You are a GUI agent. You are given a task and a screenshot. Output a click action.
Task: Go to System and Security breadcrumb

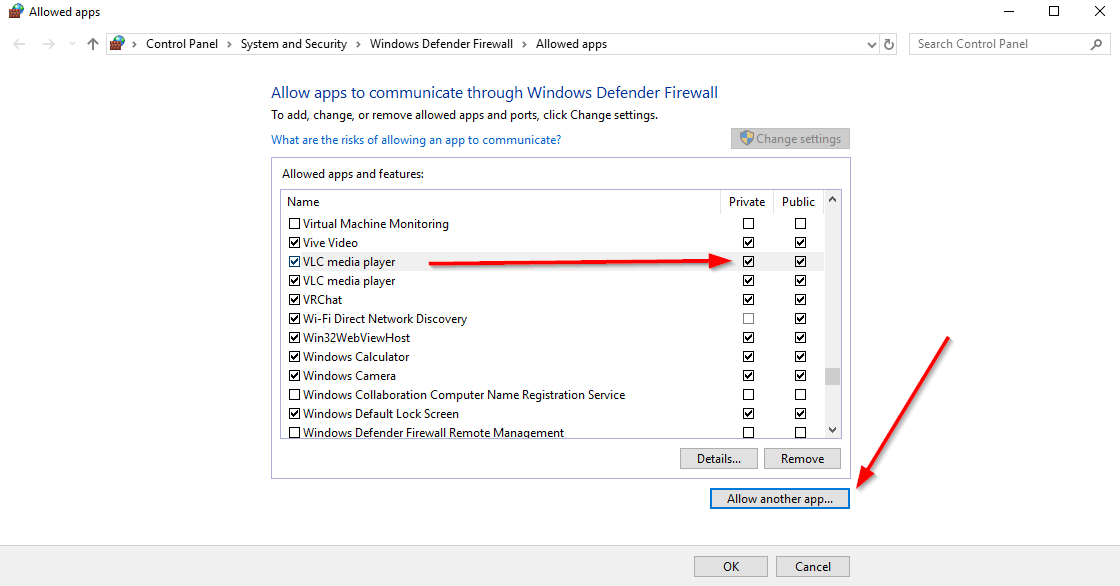coord(294,44)
